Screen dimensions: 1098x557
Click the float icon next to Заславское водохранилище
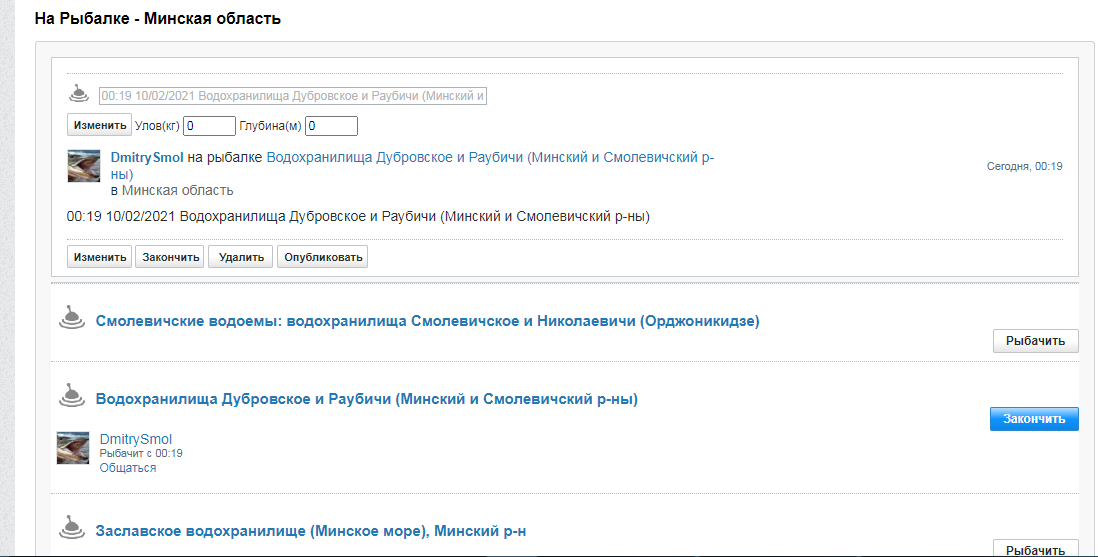click(71, 528)
